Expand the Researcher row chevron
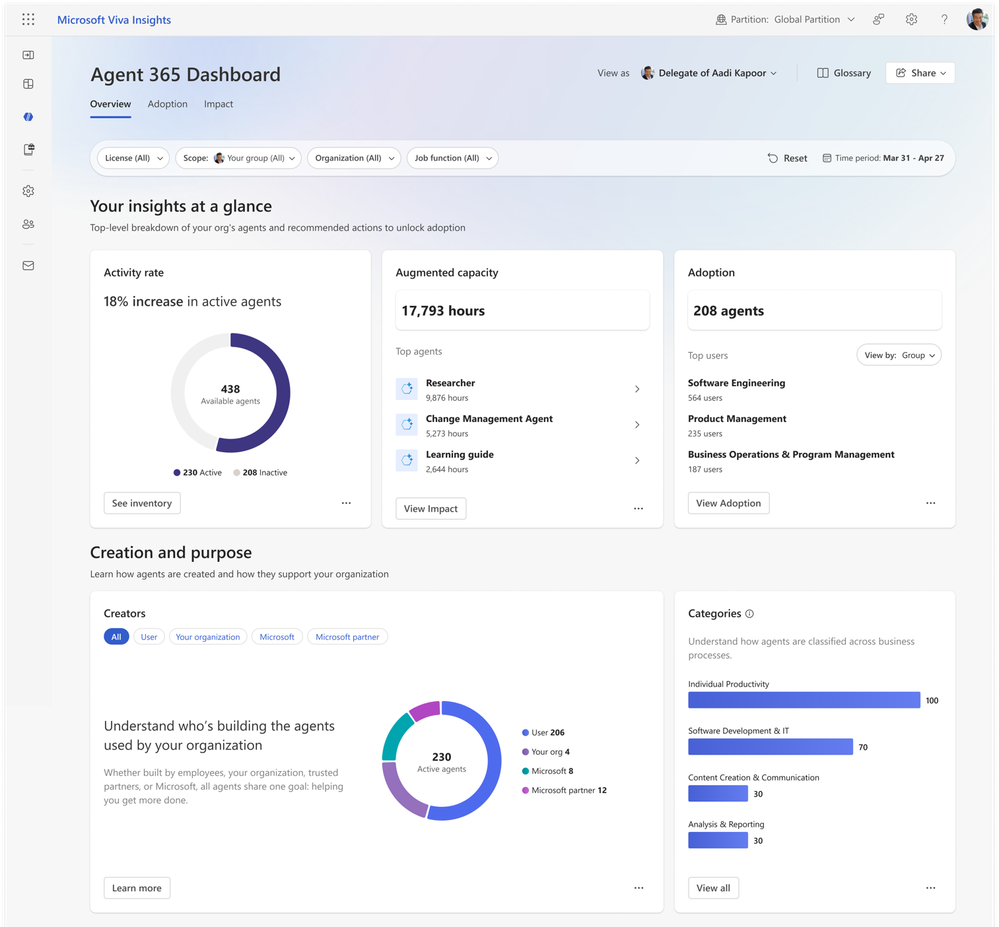999x927 pixels. pyautogui.click(x=637, y=389)
